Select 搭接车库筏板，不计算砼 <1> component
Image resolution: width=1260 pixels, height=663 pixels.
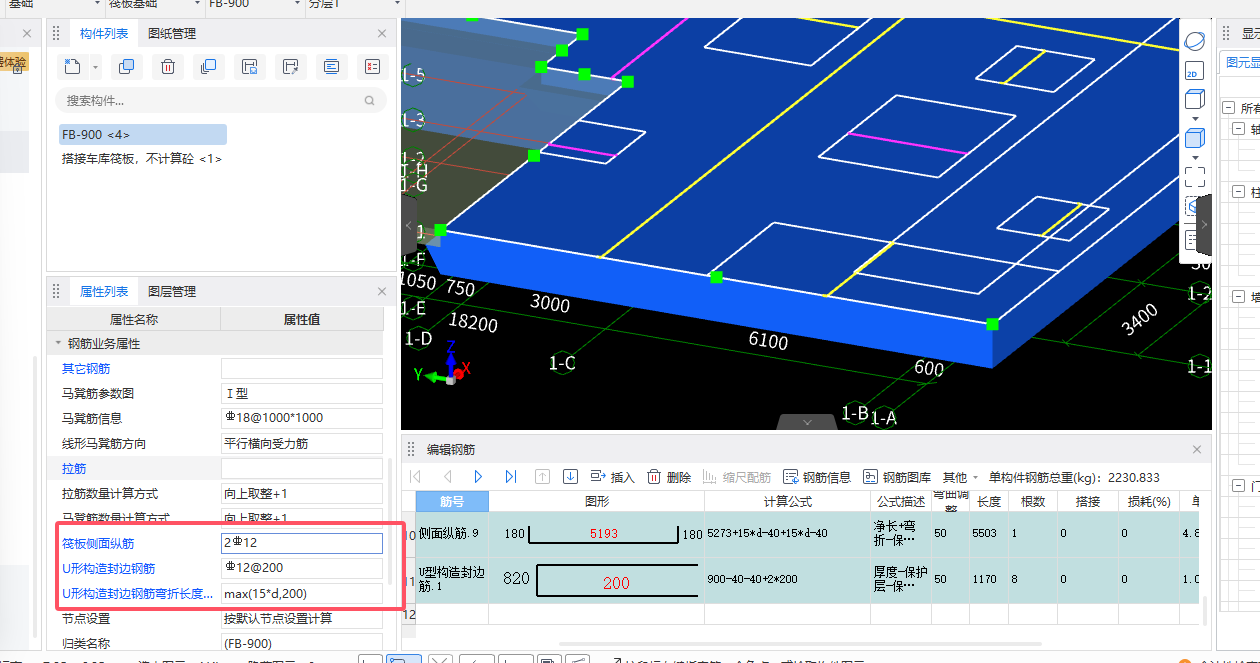pyautogui.click(x=142, y=158)
